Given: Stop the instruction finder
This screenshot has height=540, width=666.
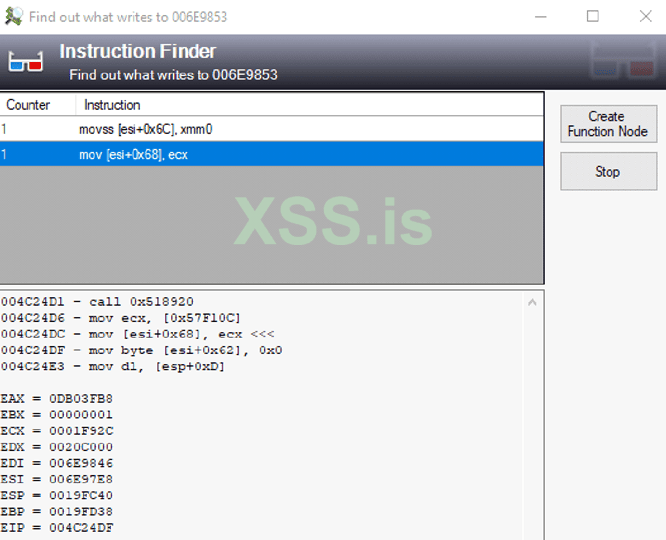Looking at the screenshot, I should (x=608, y=171).
